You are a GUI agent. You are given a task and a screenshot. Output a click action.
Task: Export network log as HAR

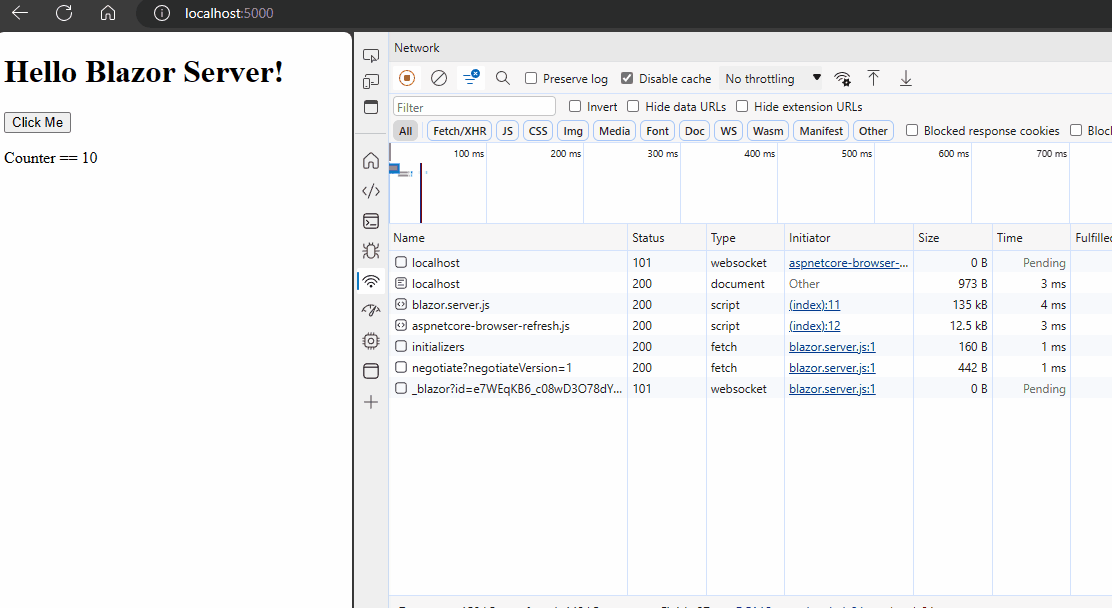[x=905, y=78]
